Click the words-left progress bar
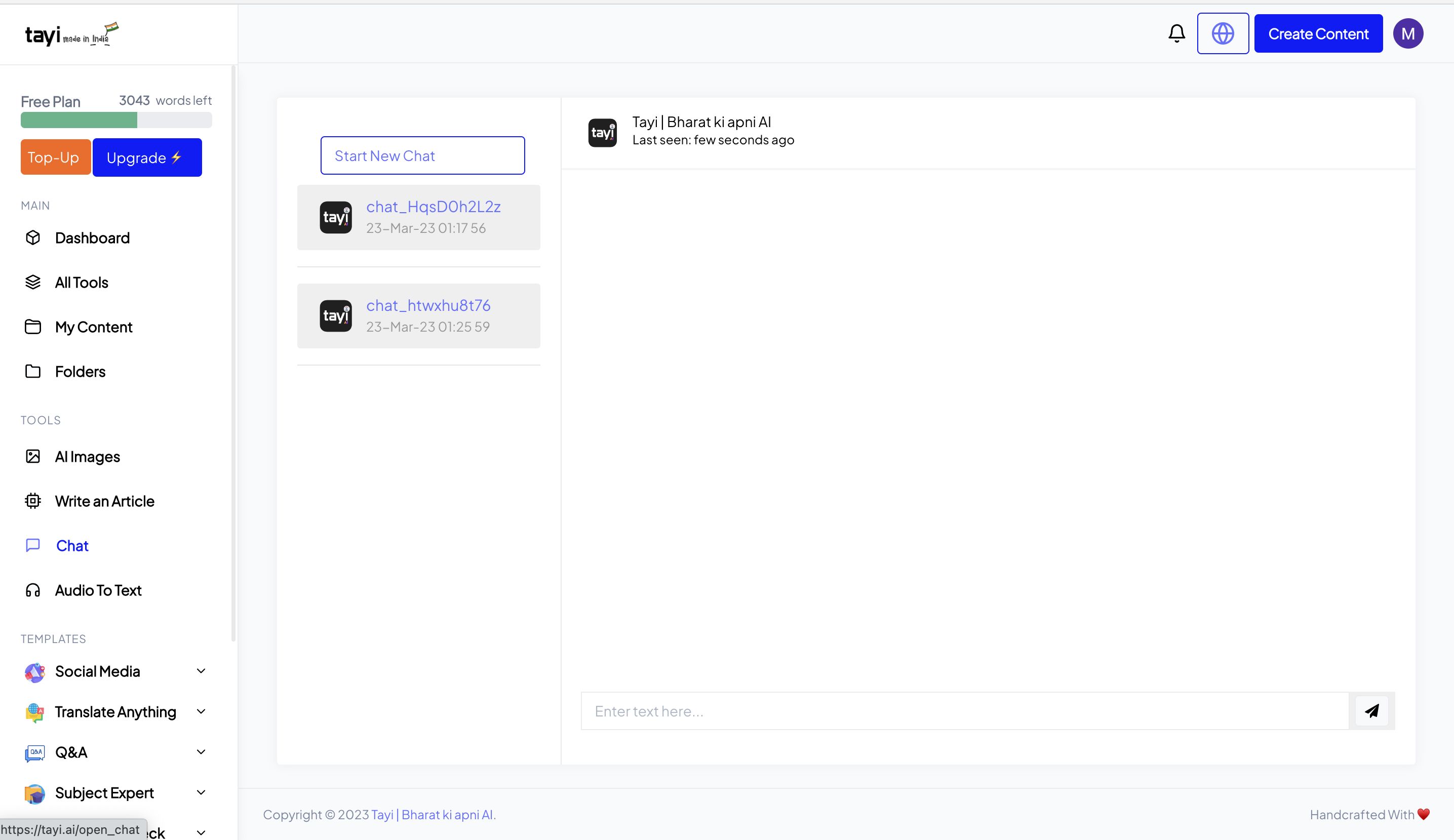 116,120
